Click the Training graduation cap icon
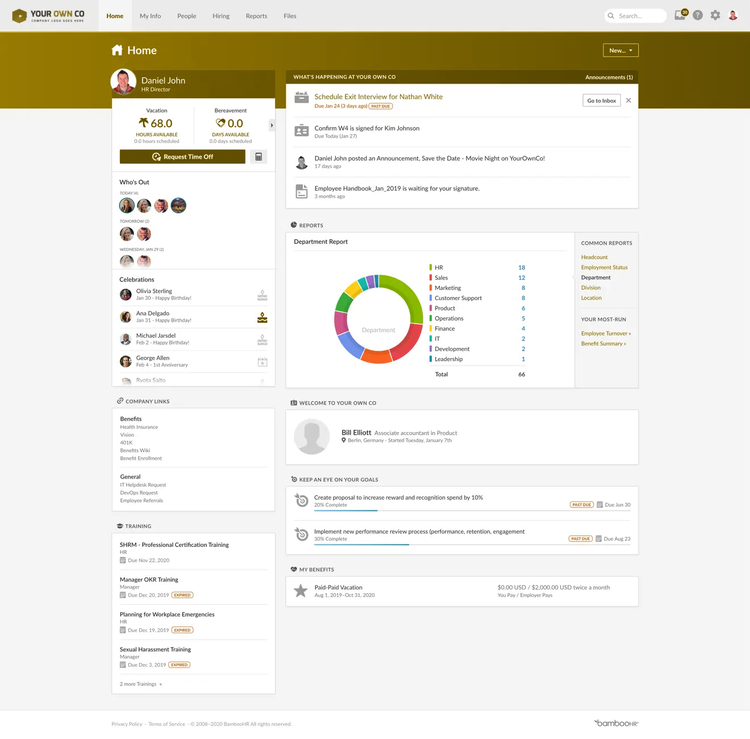 click(x=120, y=526)
